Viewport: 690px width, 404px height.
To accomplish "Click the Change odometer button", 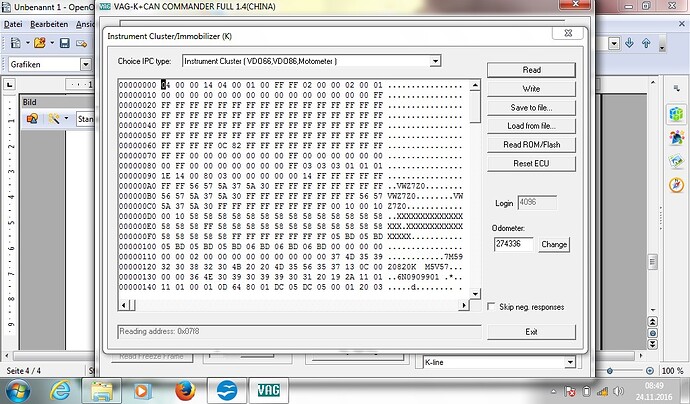I will tap(554, 244).
